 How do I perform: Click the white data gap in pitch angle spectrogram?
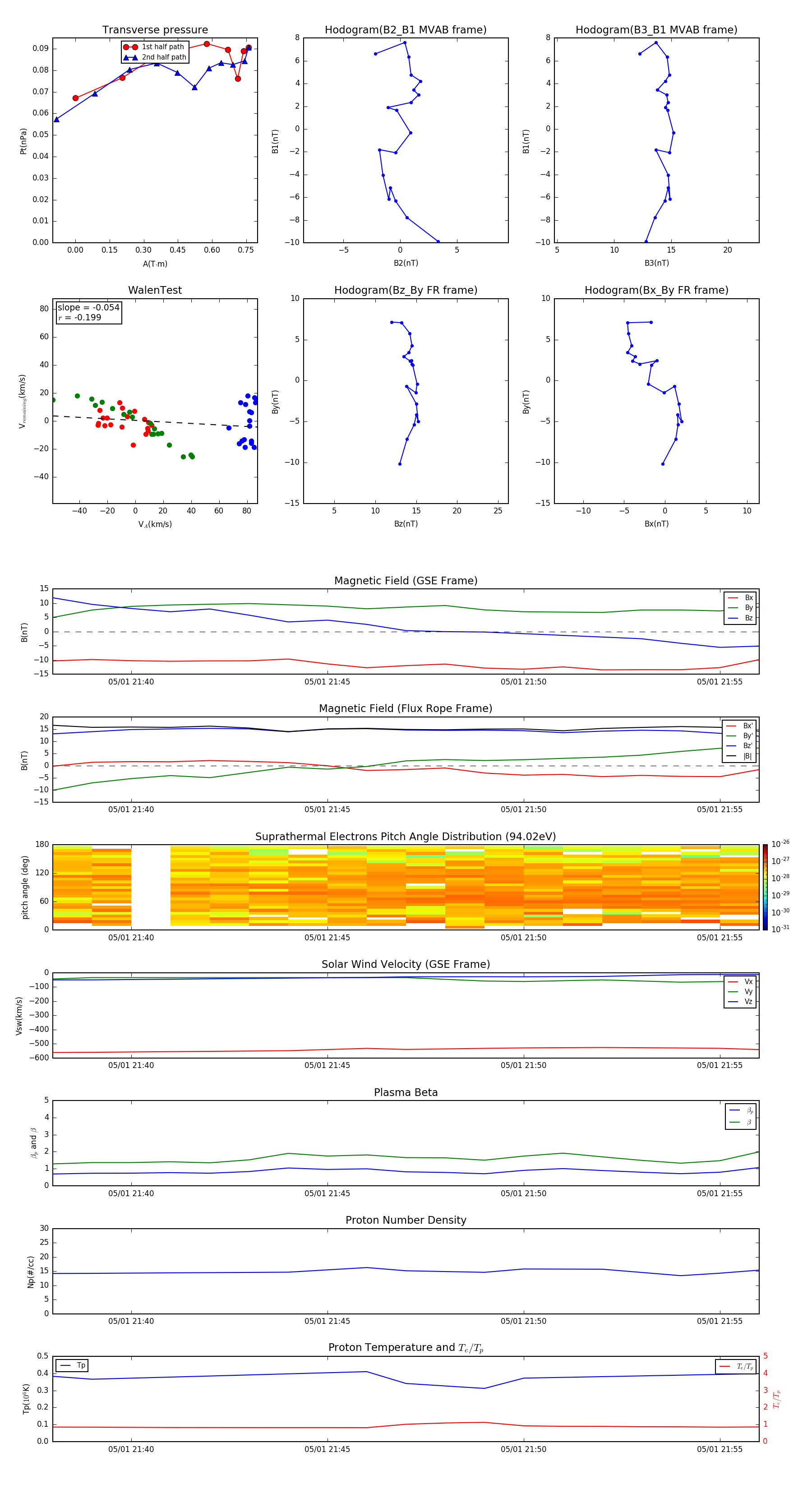point(151,887)
